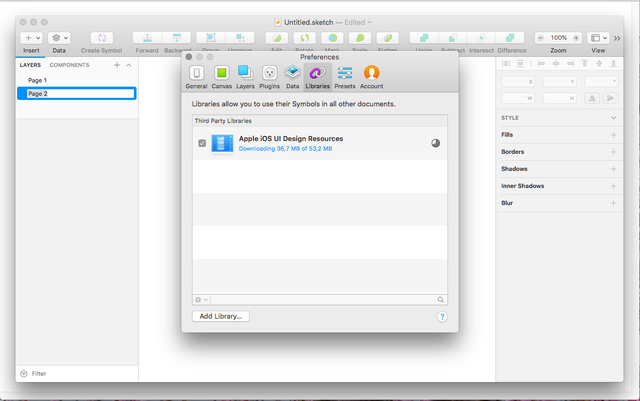Open the Layers preferences tab
The width and height of the screenshot is (640, 401).
[x=245, y=77]
